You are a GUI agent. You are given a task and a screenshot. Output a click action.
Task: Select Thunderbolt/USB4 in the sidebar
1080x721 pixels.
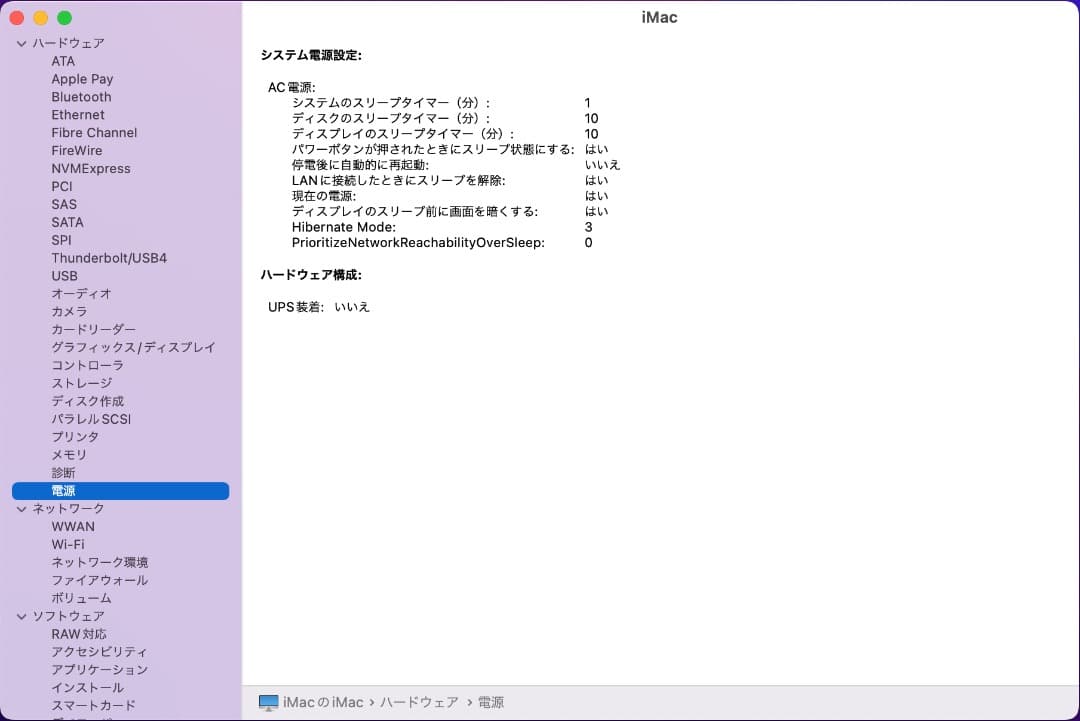click(x=109, y=258)
